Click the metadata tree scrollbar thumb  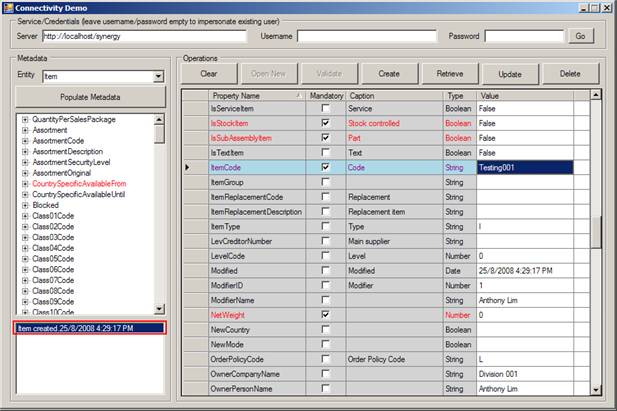(x=159, y=134)
